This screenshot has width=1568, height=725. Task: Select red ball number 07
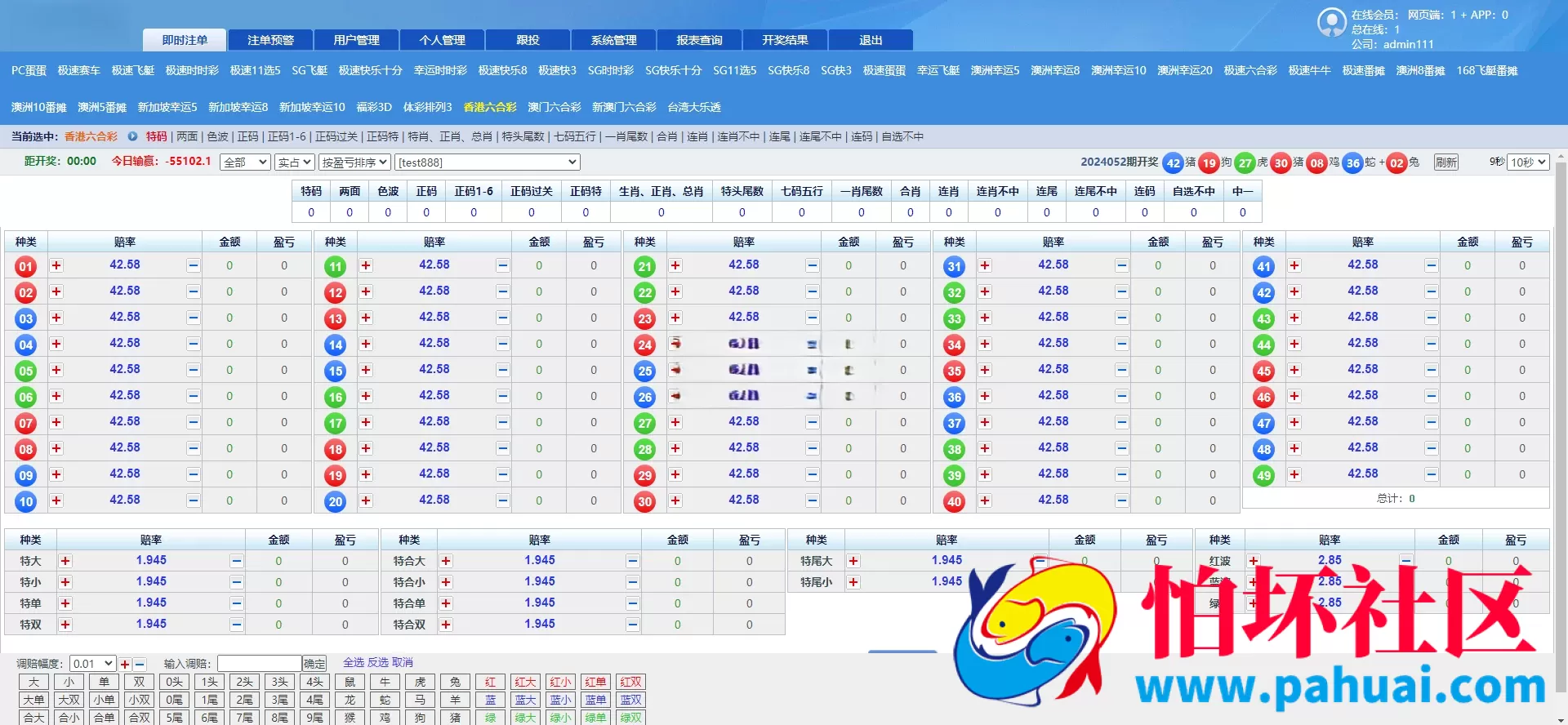tap(26, 423)
